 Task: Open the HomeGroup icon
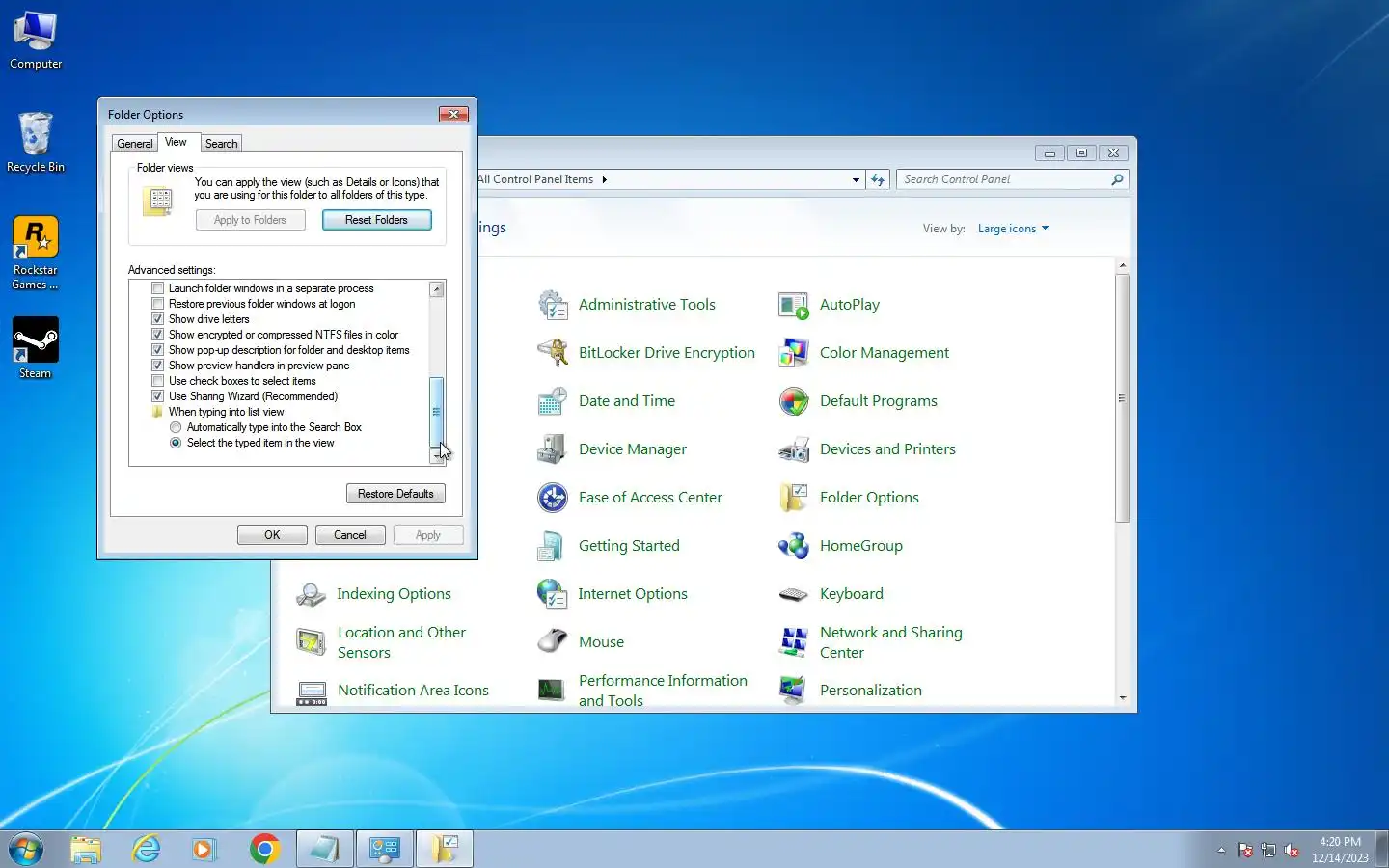tap(794, 546)
